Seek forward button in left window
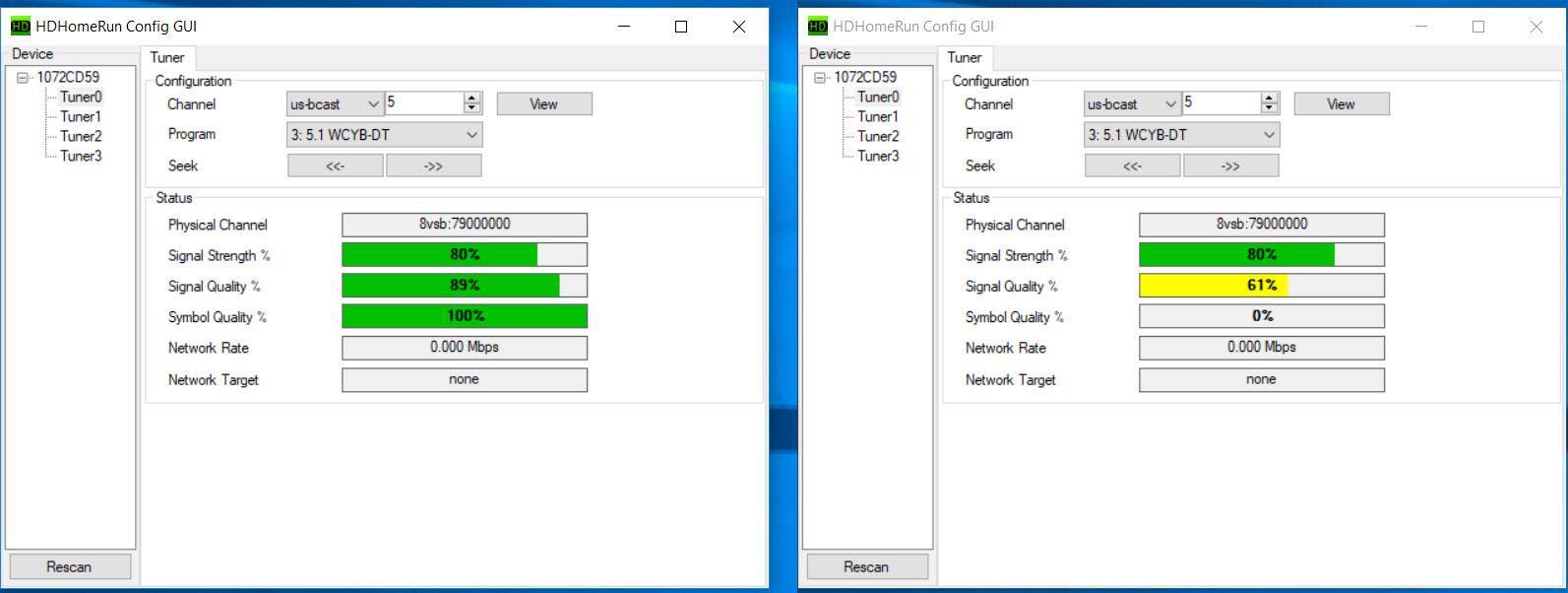 coord(433,165)
